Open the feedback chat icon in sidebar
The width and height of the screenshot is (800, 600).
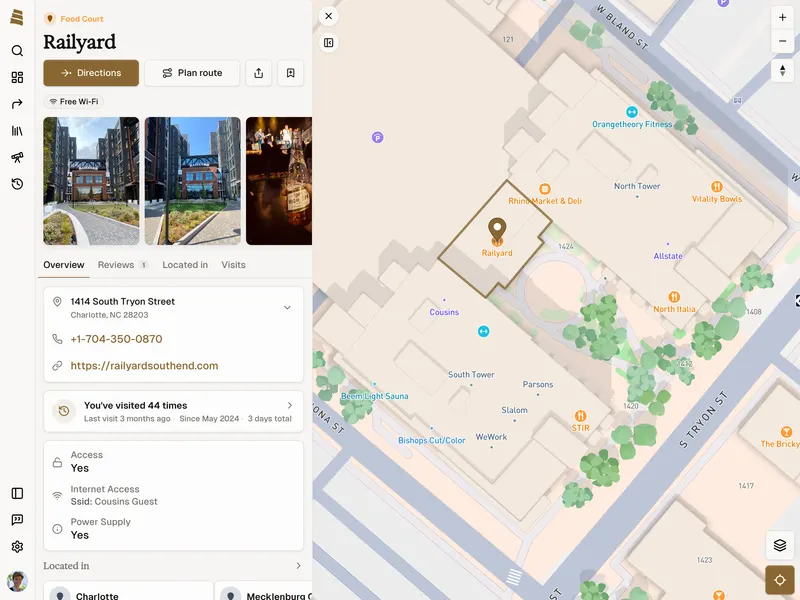tap(17, 519)
